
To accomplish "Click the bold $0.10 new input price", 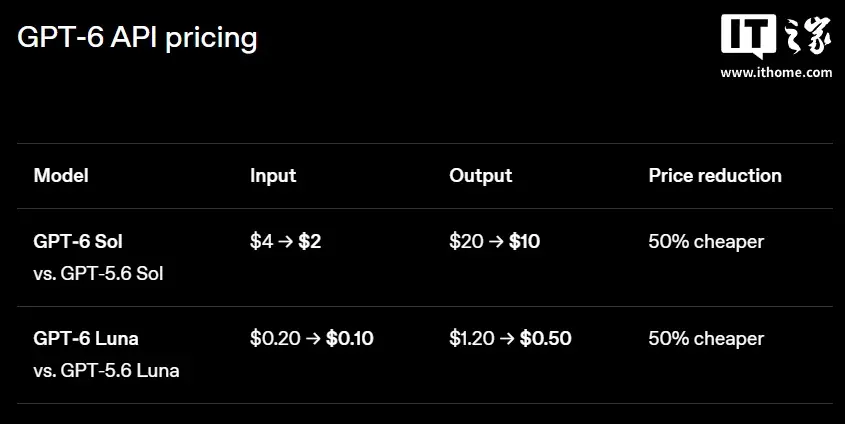I will click(350, 338).
